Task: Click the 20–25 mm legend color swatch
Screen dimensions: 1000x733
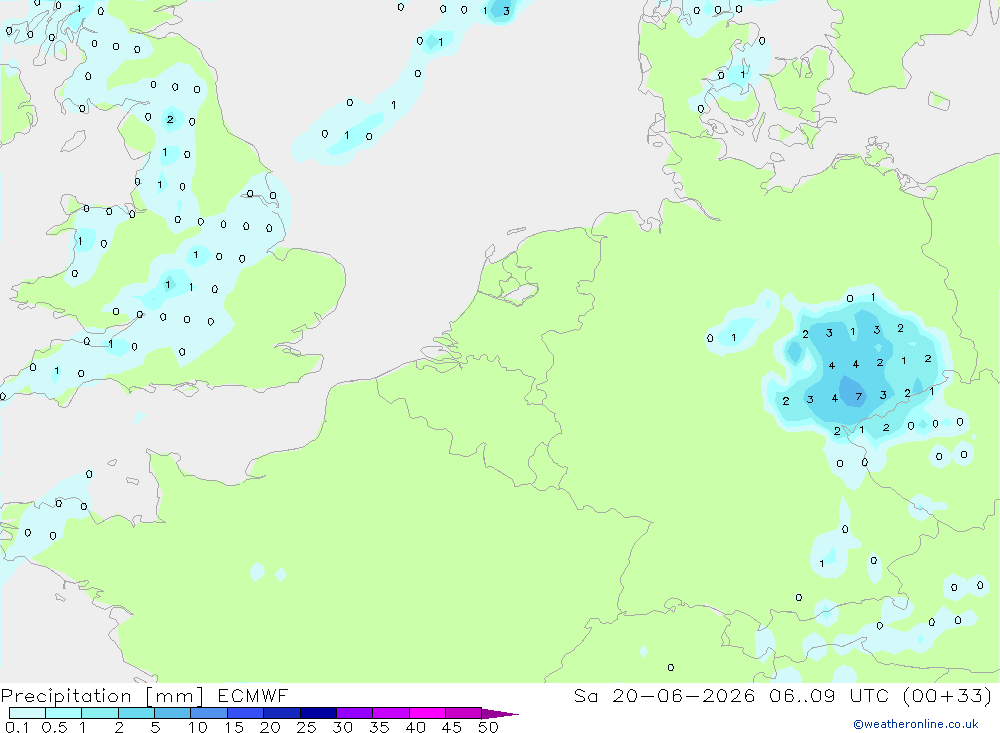Action: (281, 713)
